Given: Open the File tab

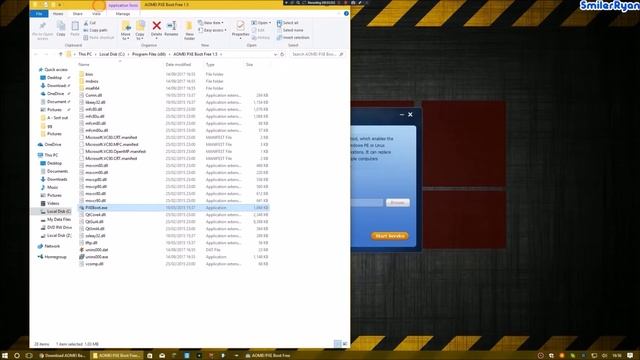Looking at the screenshot, I should click(39, 14).
